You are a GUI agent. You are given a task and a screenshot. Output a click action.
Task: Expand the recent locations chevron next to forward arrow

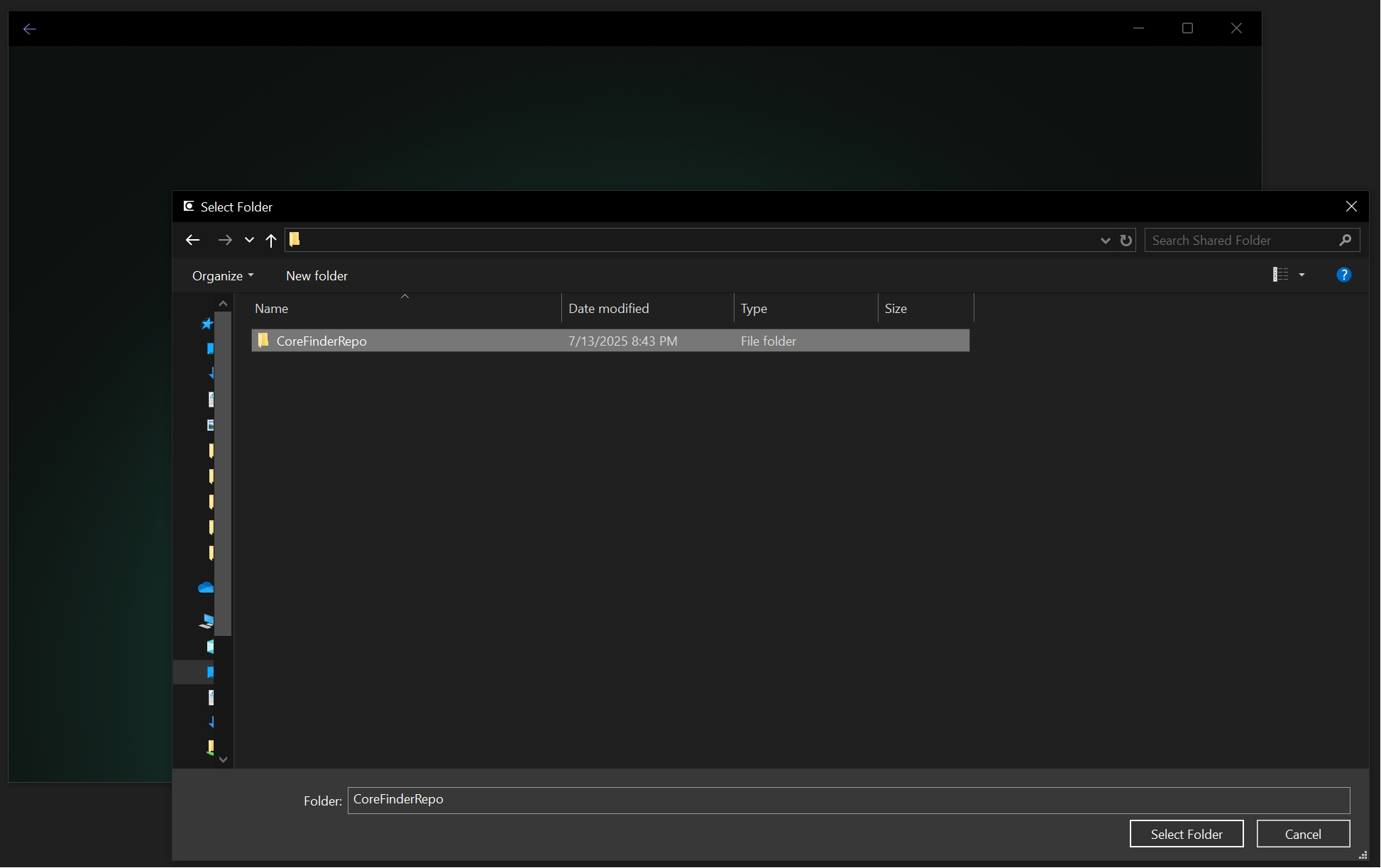[248, 240]
